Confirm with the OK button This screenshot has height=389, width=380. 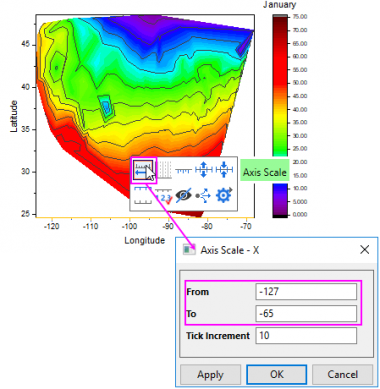[276, 374]
